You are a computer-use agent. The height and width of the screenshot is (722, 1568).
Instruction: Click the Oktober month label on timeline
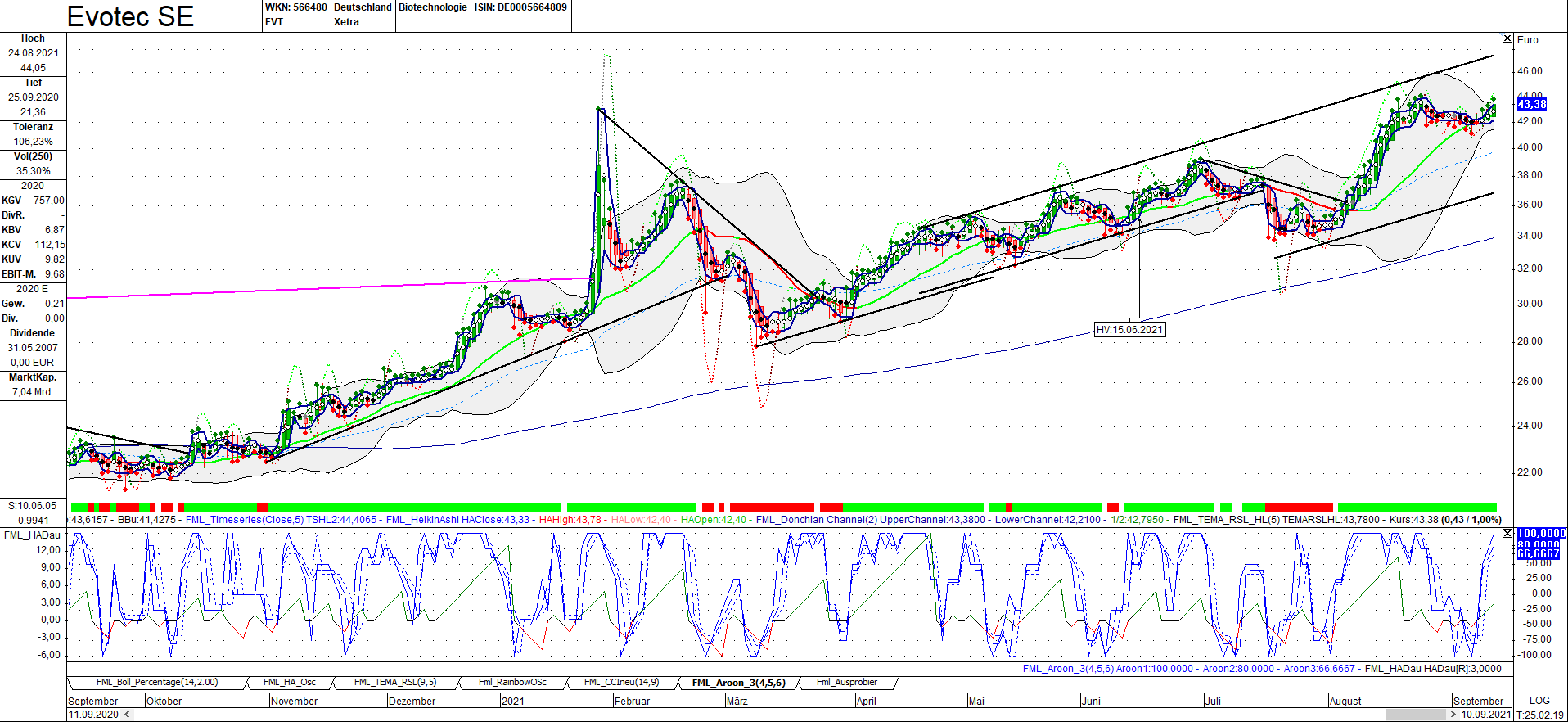pyautogui.click(x=164, y=702)
